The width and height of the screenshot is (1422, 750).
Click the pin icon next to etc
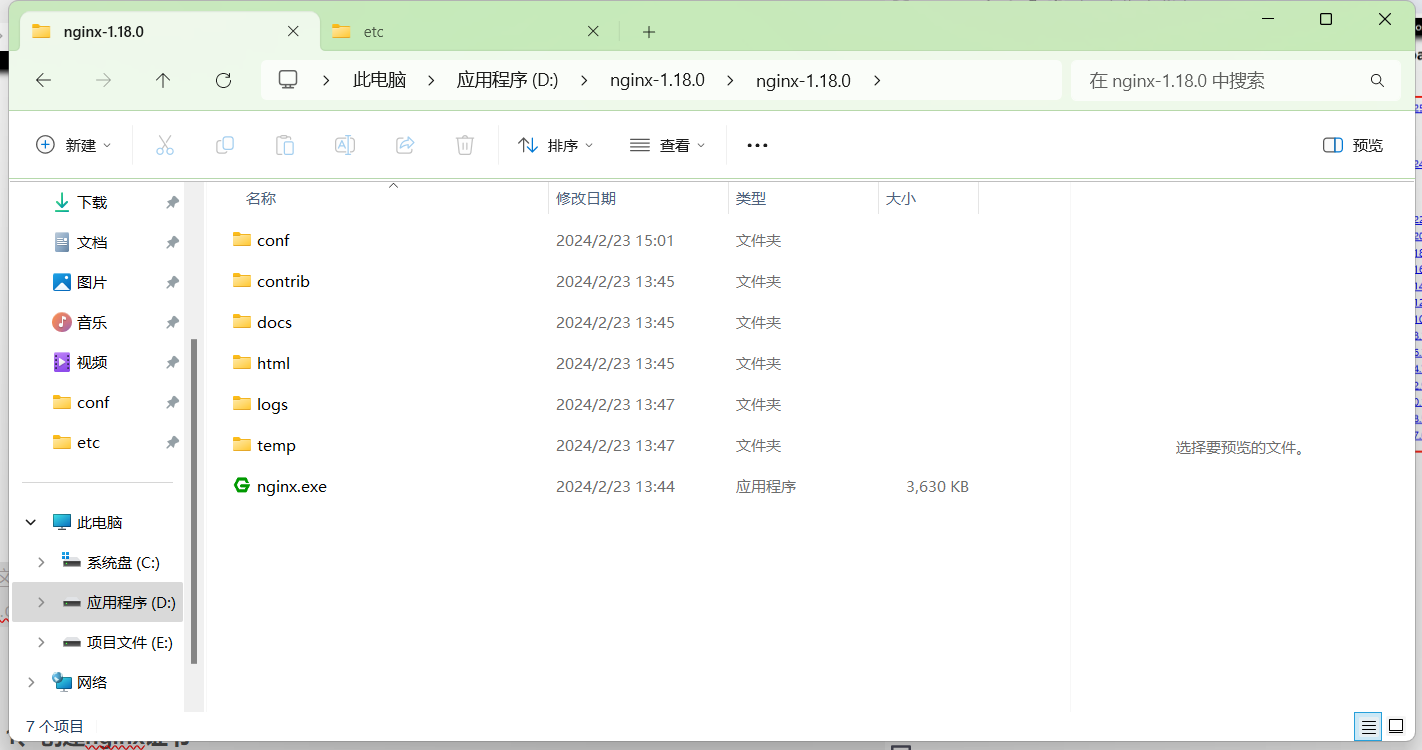[172, 442]
